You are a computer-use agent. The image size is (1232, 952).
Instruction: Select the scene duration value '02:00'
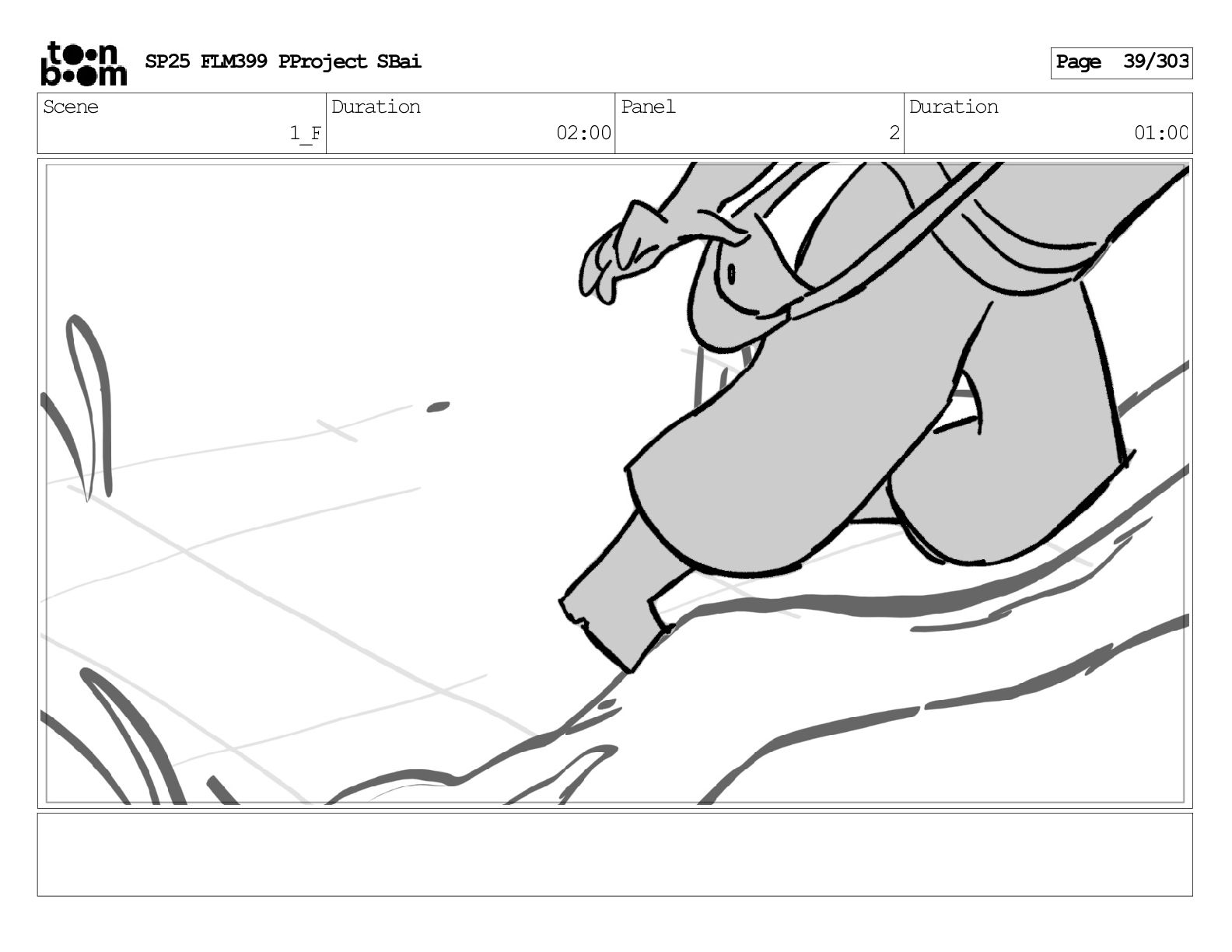tap(583, 133)
